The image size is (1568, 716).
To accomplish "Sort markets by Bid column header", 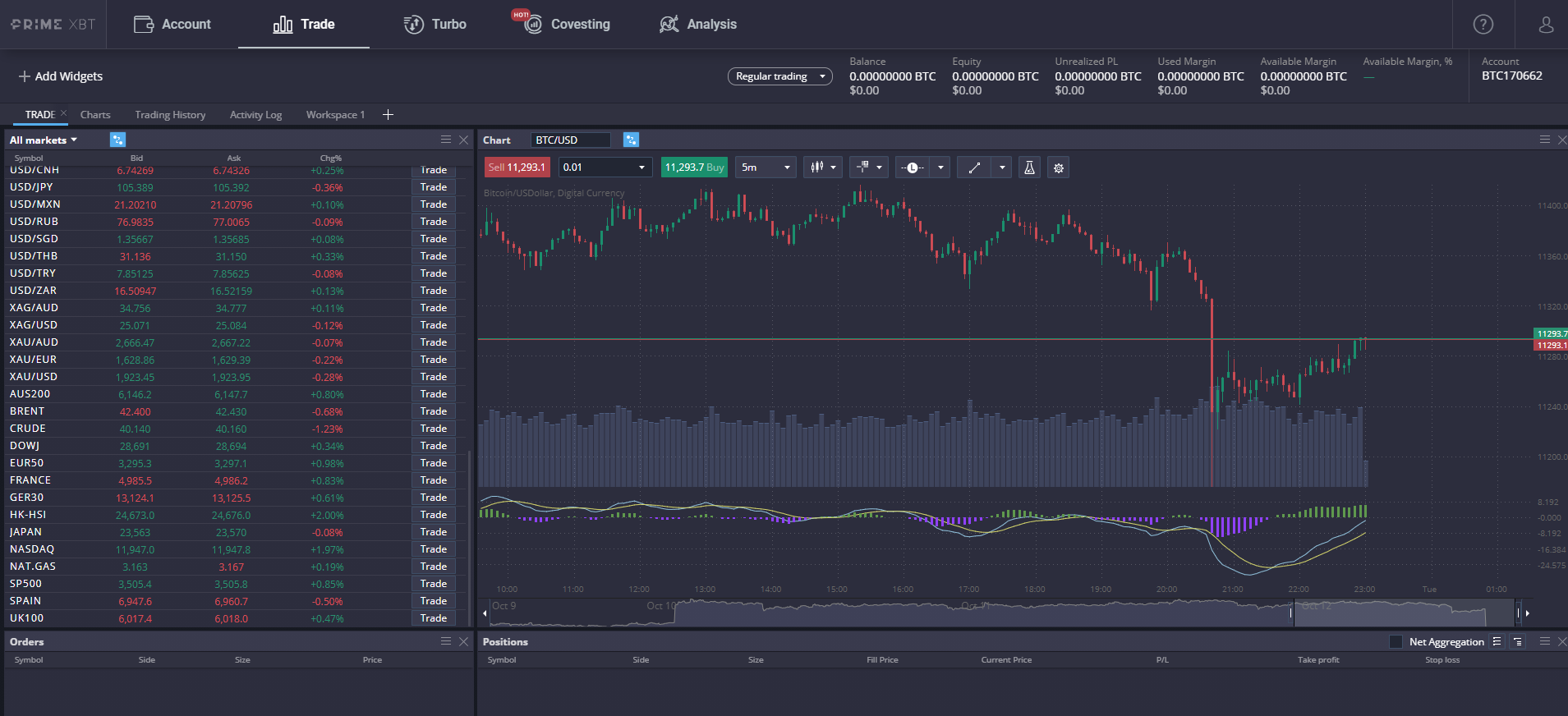I will coord(136,158).
